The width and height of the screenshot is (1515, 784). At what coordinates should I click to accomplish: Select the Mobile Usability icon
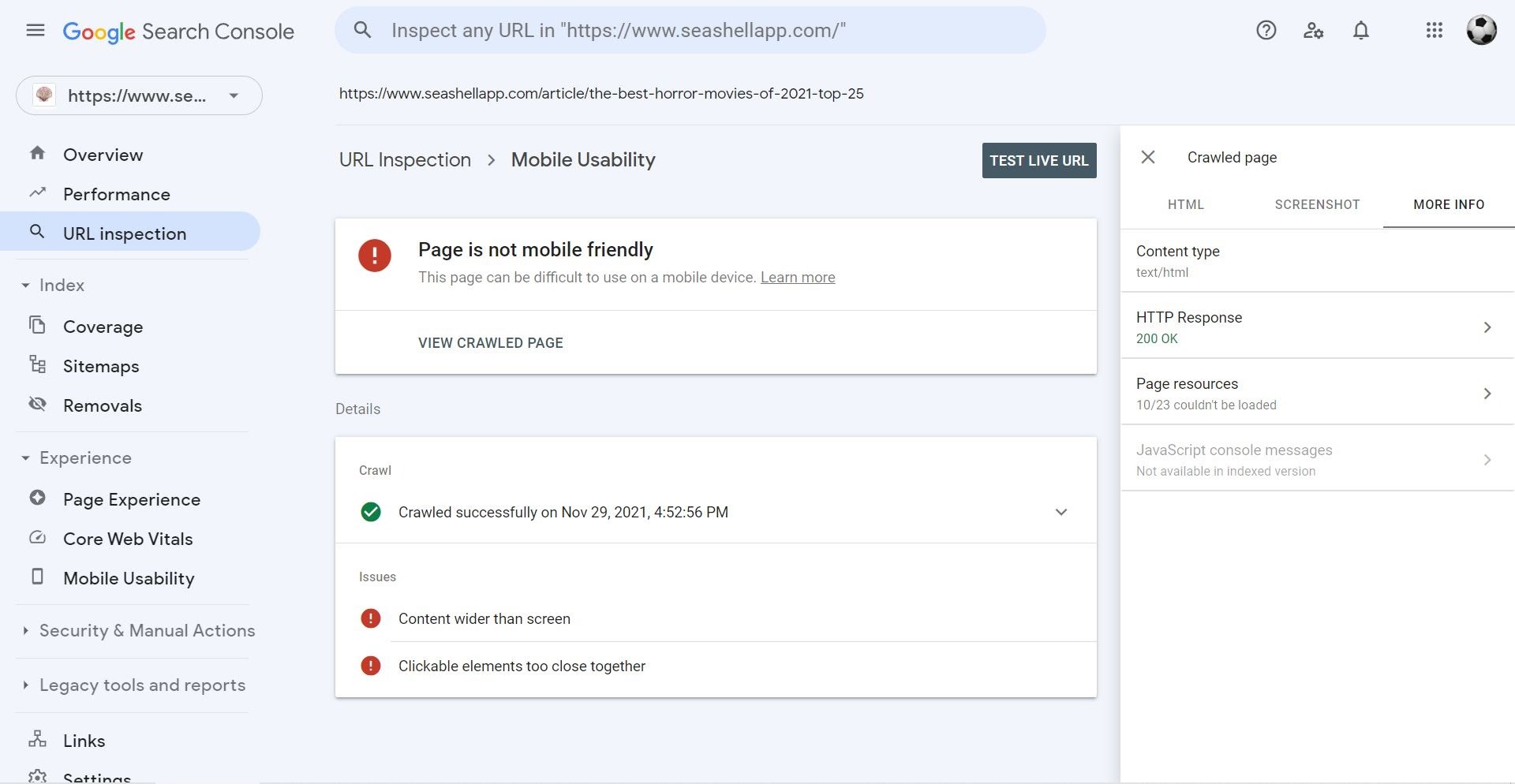tap(37, 577)
